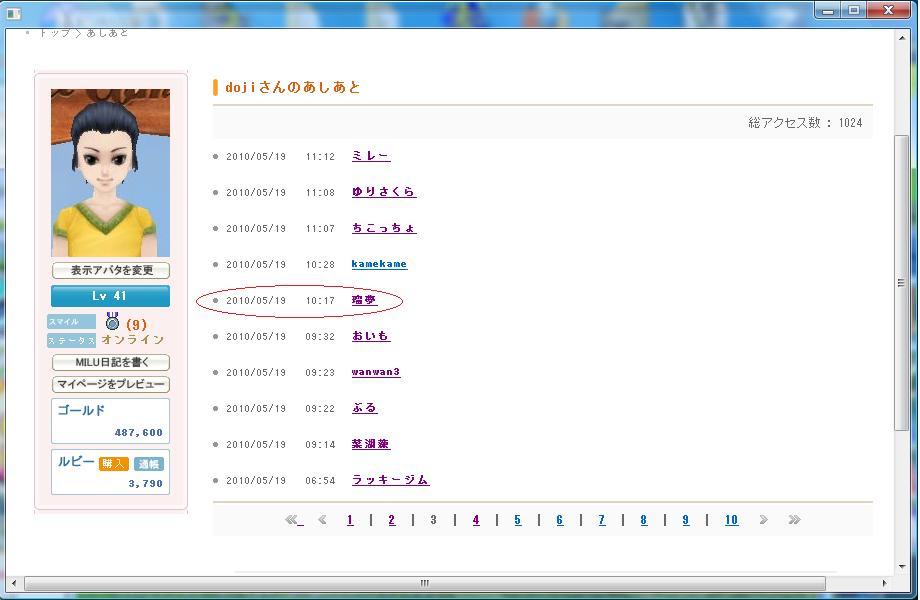Open the ミレー visitor profile link

[370, 156]
